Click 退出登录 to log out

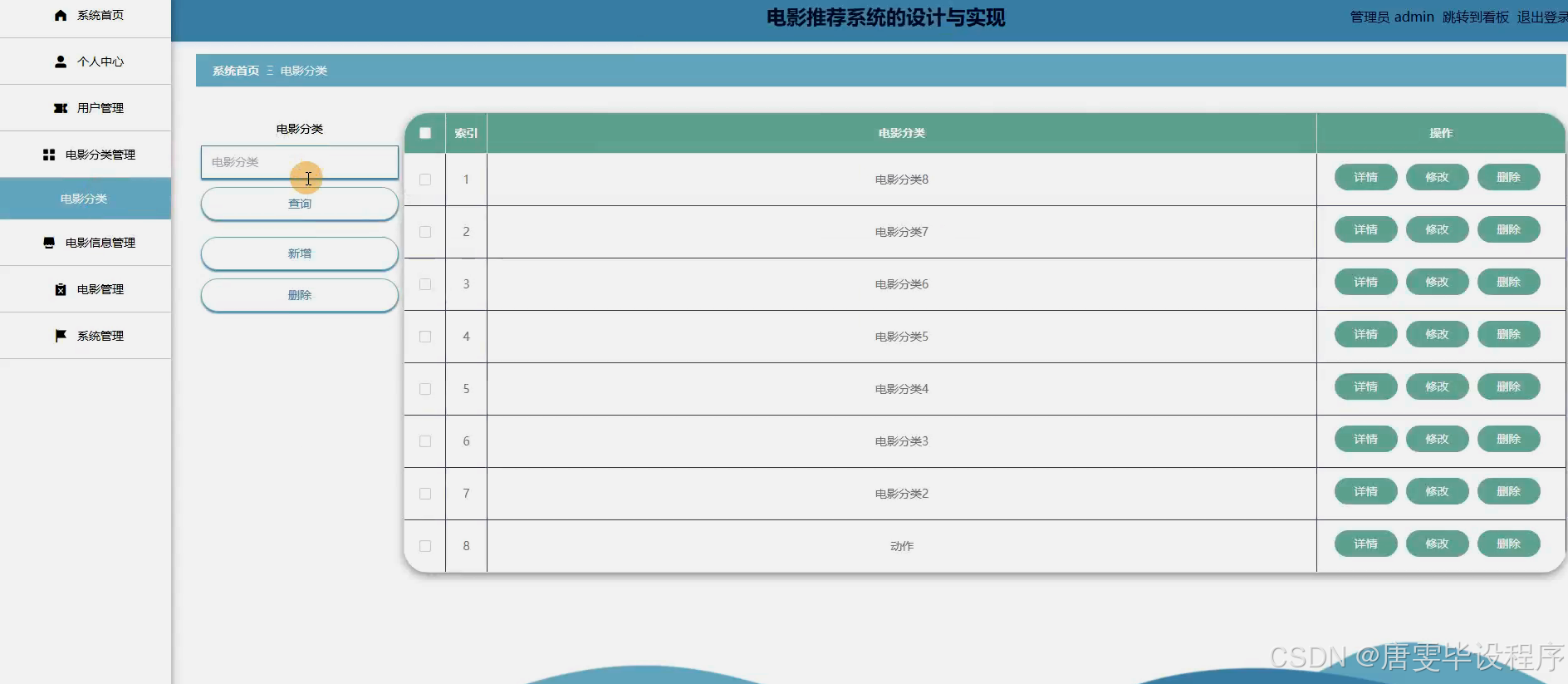click(1542, 17)
